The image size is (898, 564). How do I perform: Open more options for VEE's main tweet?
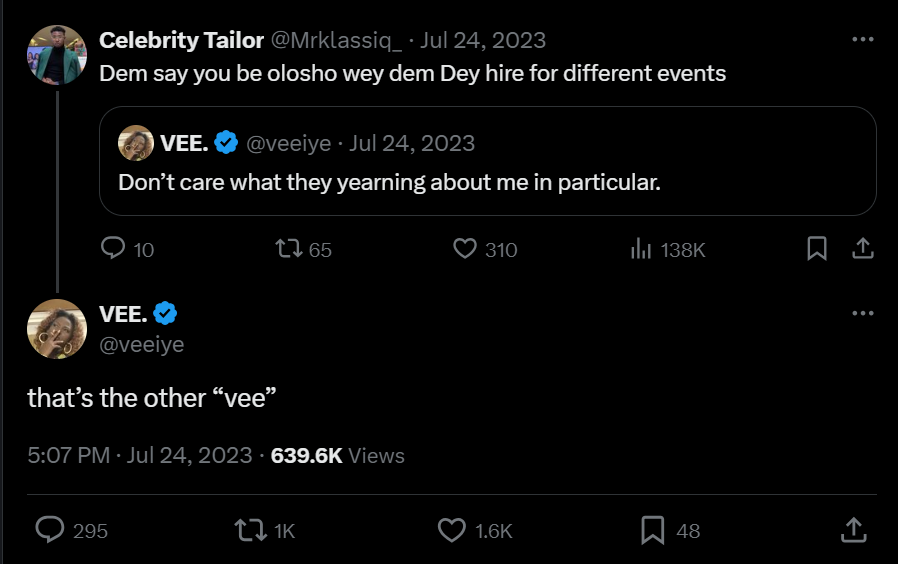[x=862, y=313]
